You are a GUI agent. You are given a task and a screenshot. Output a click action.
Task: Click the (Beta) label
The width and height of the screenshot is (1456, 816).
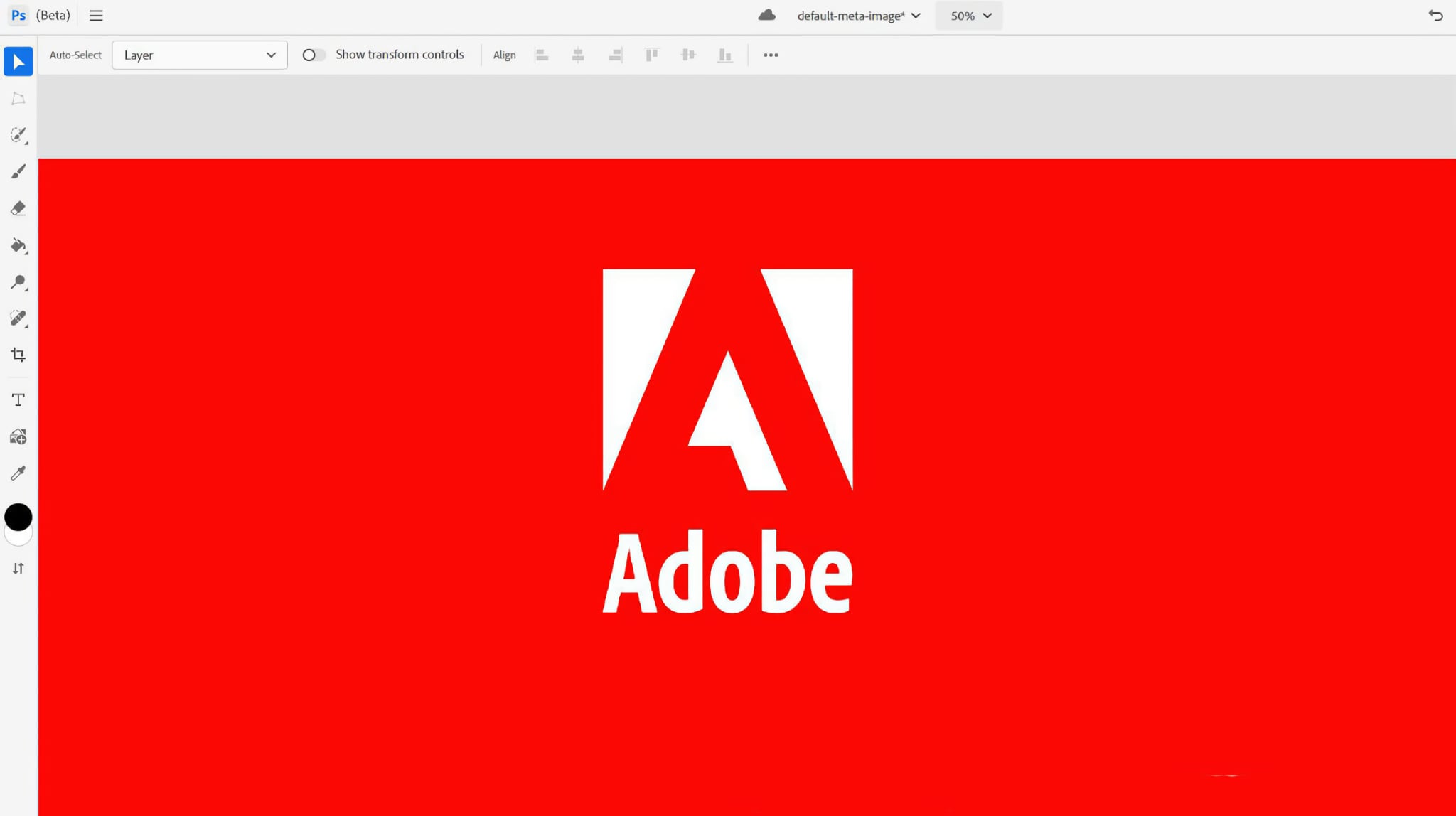[x=53, y=16]
